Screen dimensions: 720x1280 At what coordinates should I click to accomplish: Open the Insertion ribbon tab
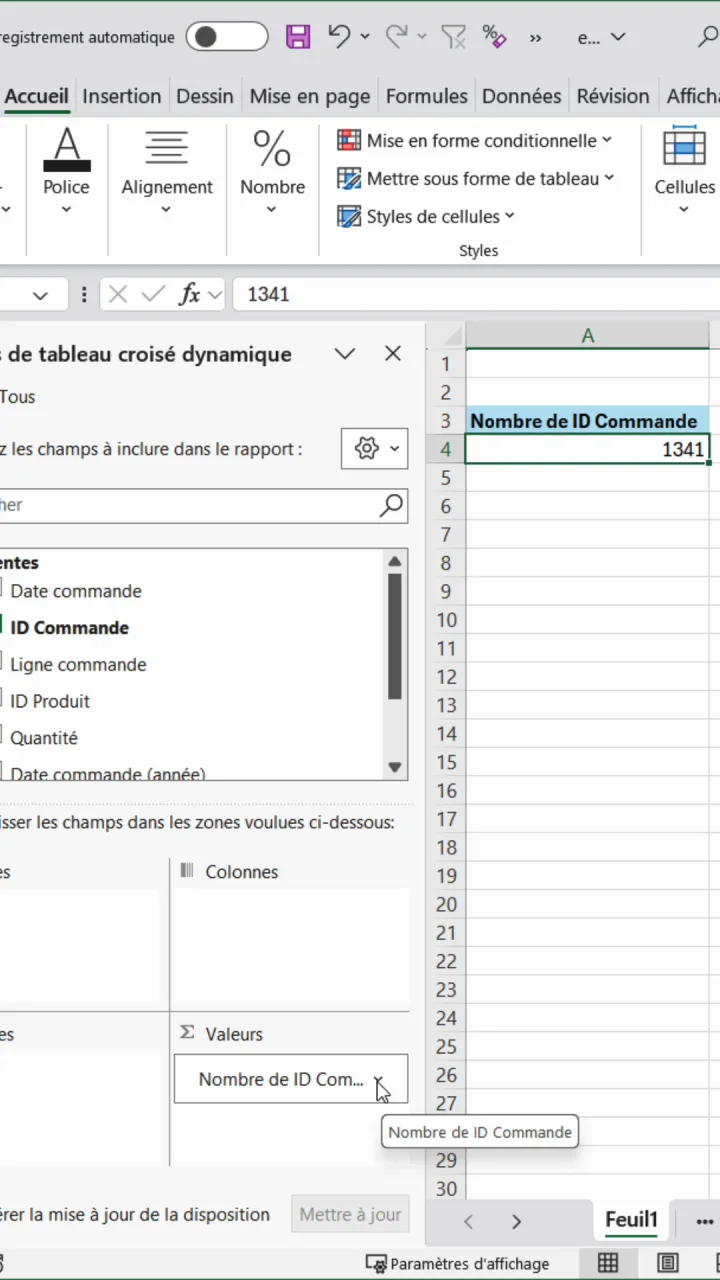click(x=121, y=96)
